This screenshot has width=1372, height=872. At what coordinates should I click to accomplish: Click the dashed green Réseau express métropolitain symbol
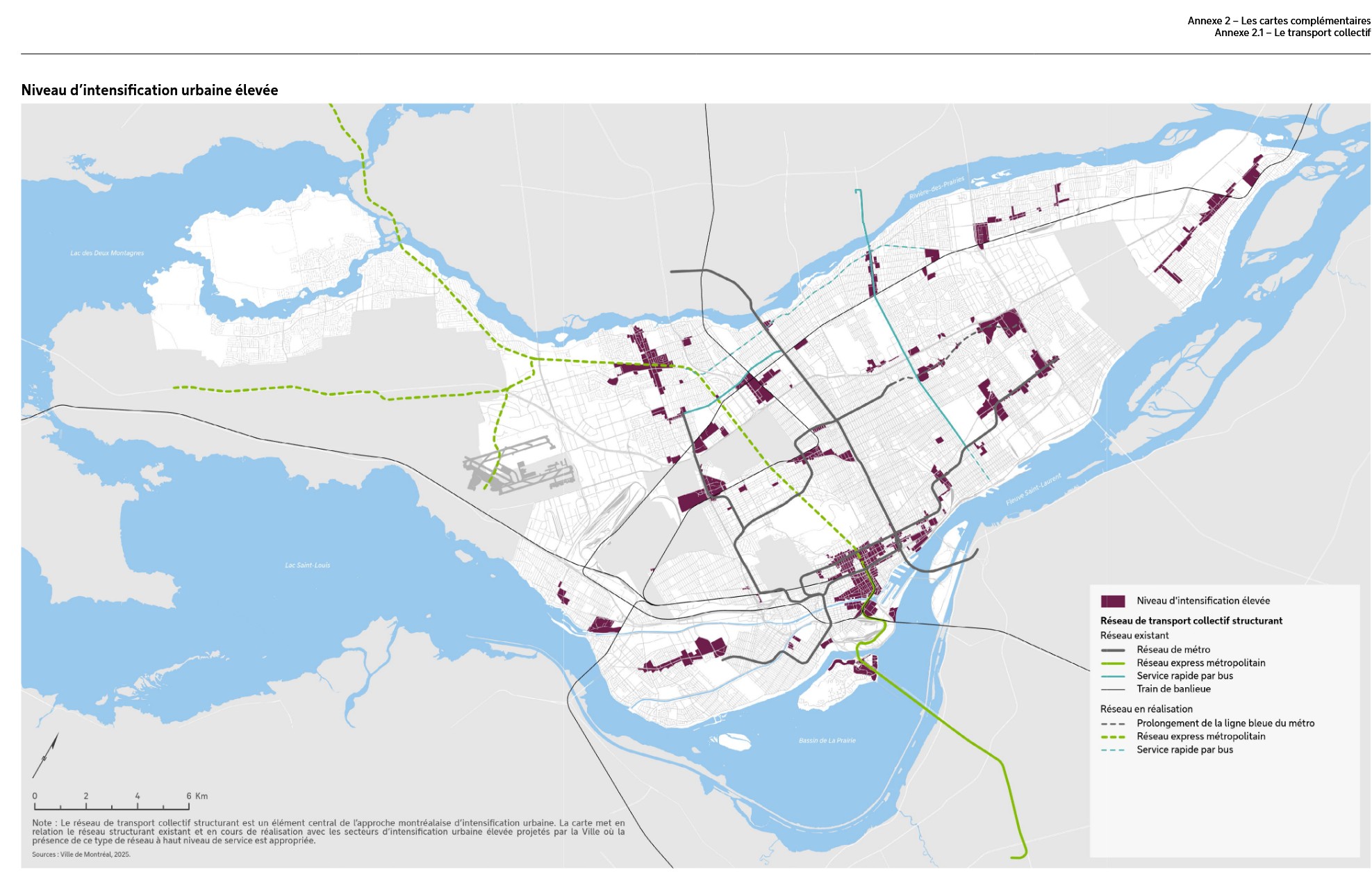1112,737
